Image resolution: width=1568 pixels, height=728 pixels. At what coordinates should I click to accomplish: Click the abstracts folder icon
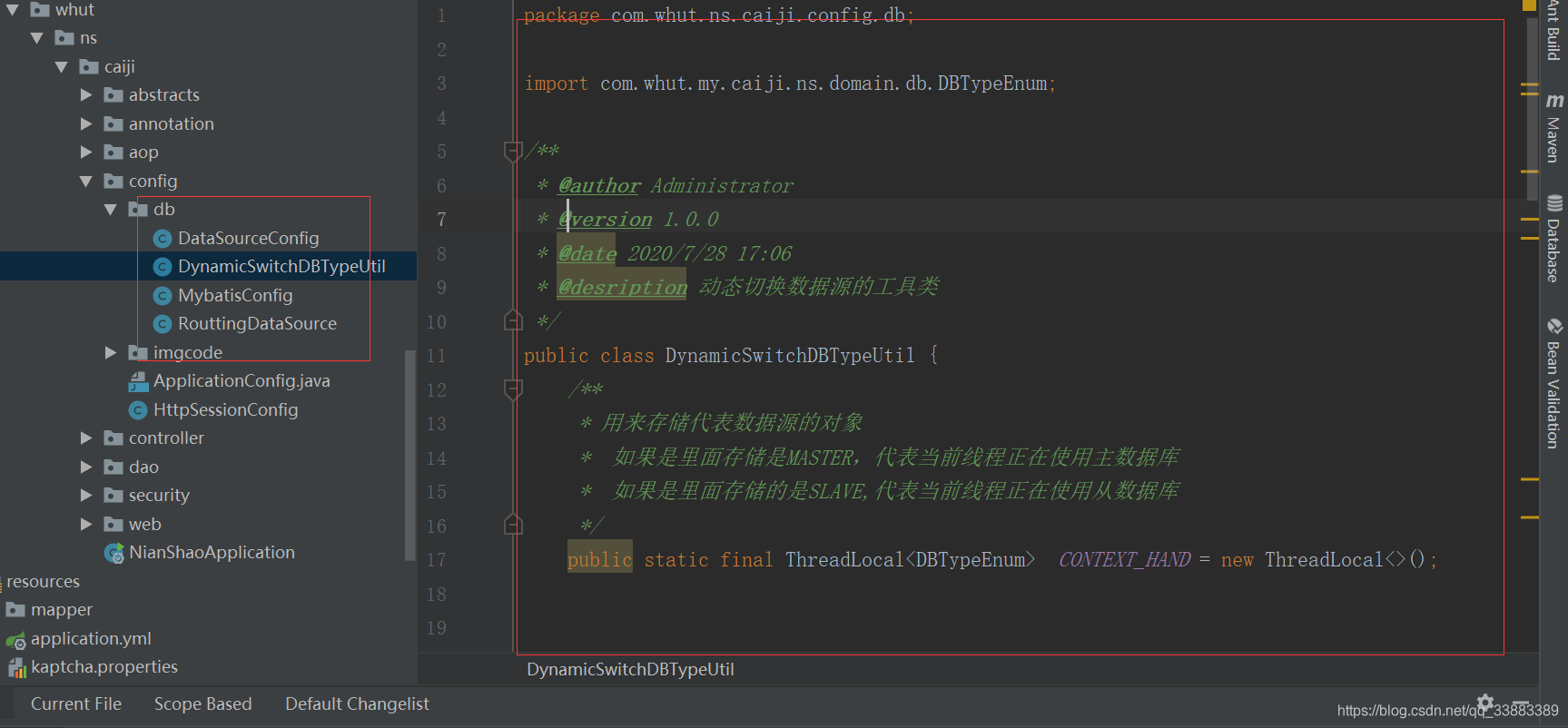tap(113, 95)
